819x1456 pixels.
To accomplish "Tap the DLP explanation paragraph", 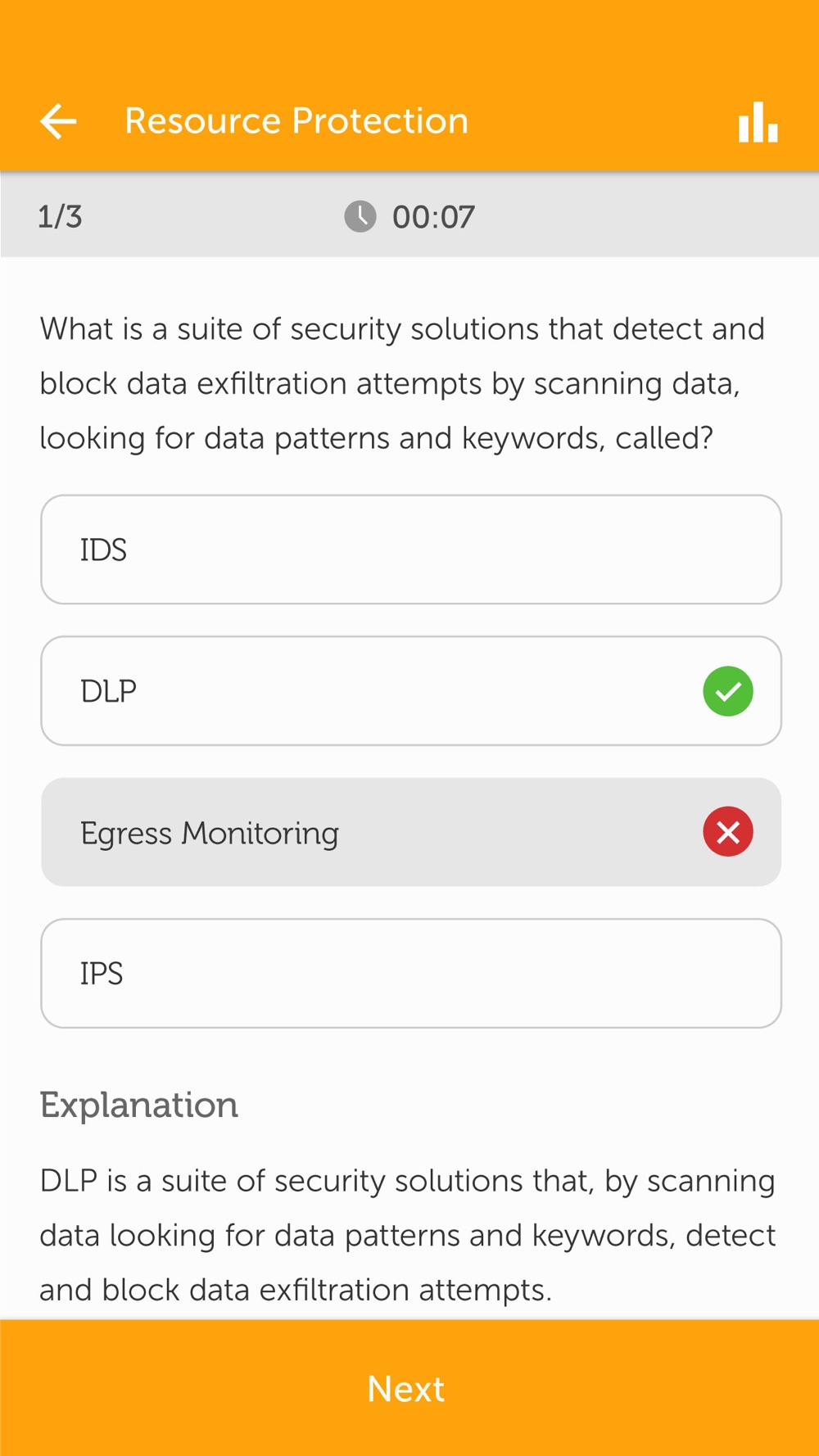I will 407,1235.
